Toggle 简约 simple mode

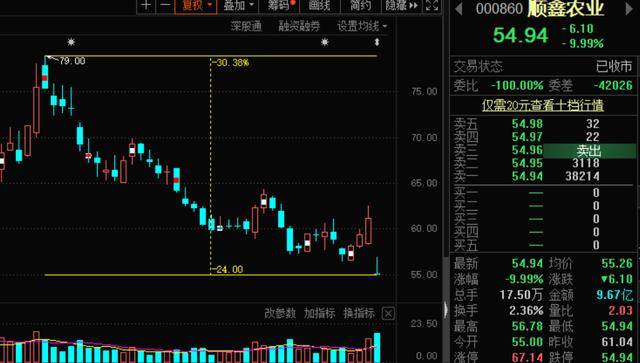(360, 6)
